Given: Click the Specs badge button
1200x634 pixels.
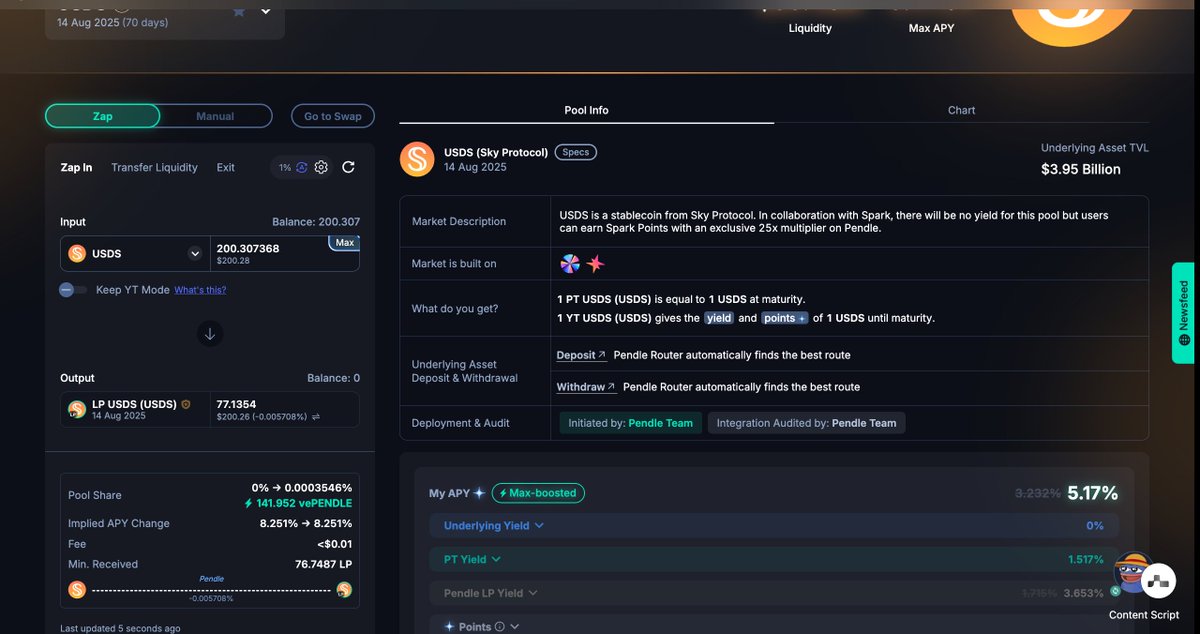Looking at the screenshot, I should (x=576, y=152).
